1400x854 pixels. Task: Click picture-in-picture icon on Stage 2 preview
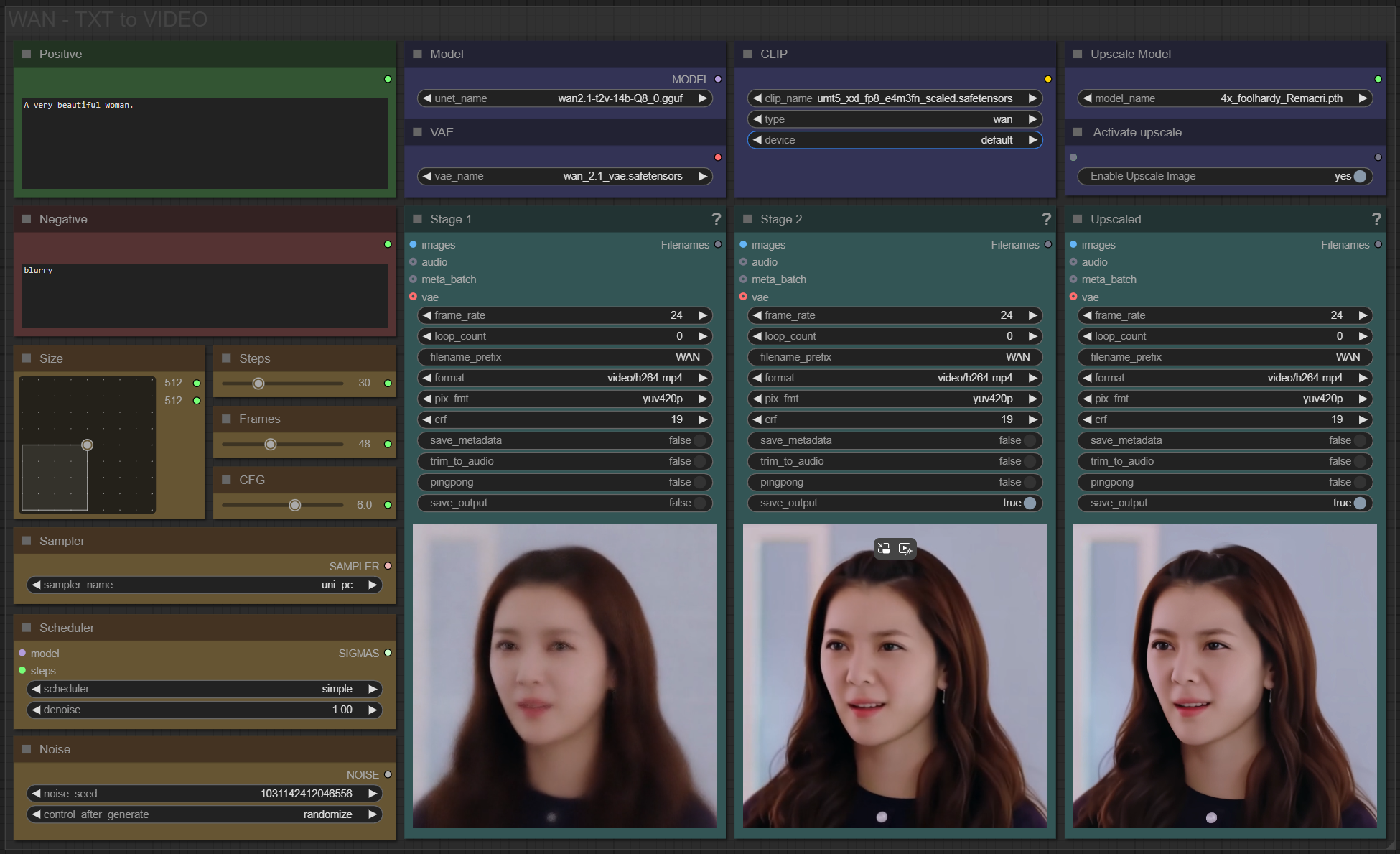click(x=884, y=548)
